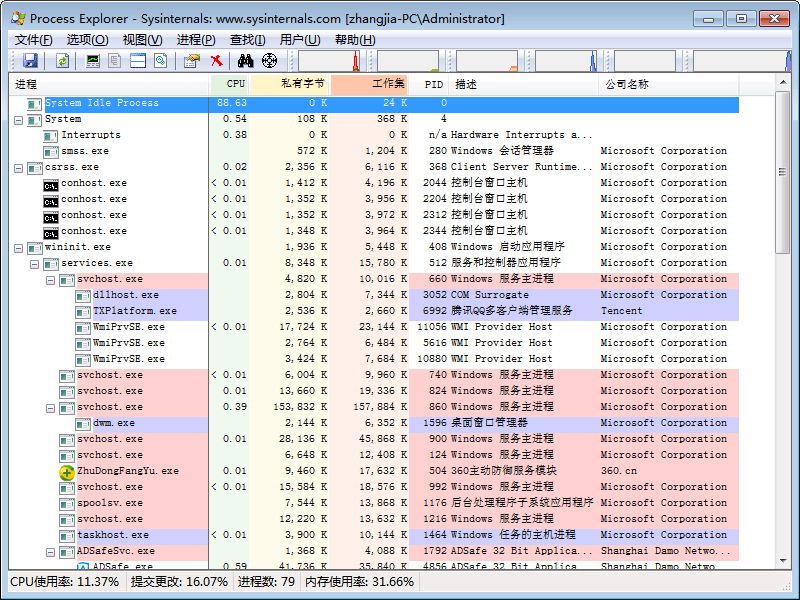Click the Tencent company name cell

(621, 311)
